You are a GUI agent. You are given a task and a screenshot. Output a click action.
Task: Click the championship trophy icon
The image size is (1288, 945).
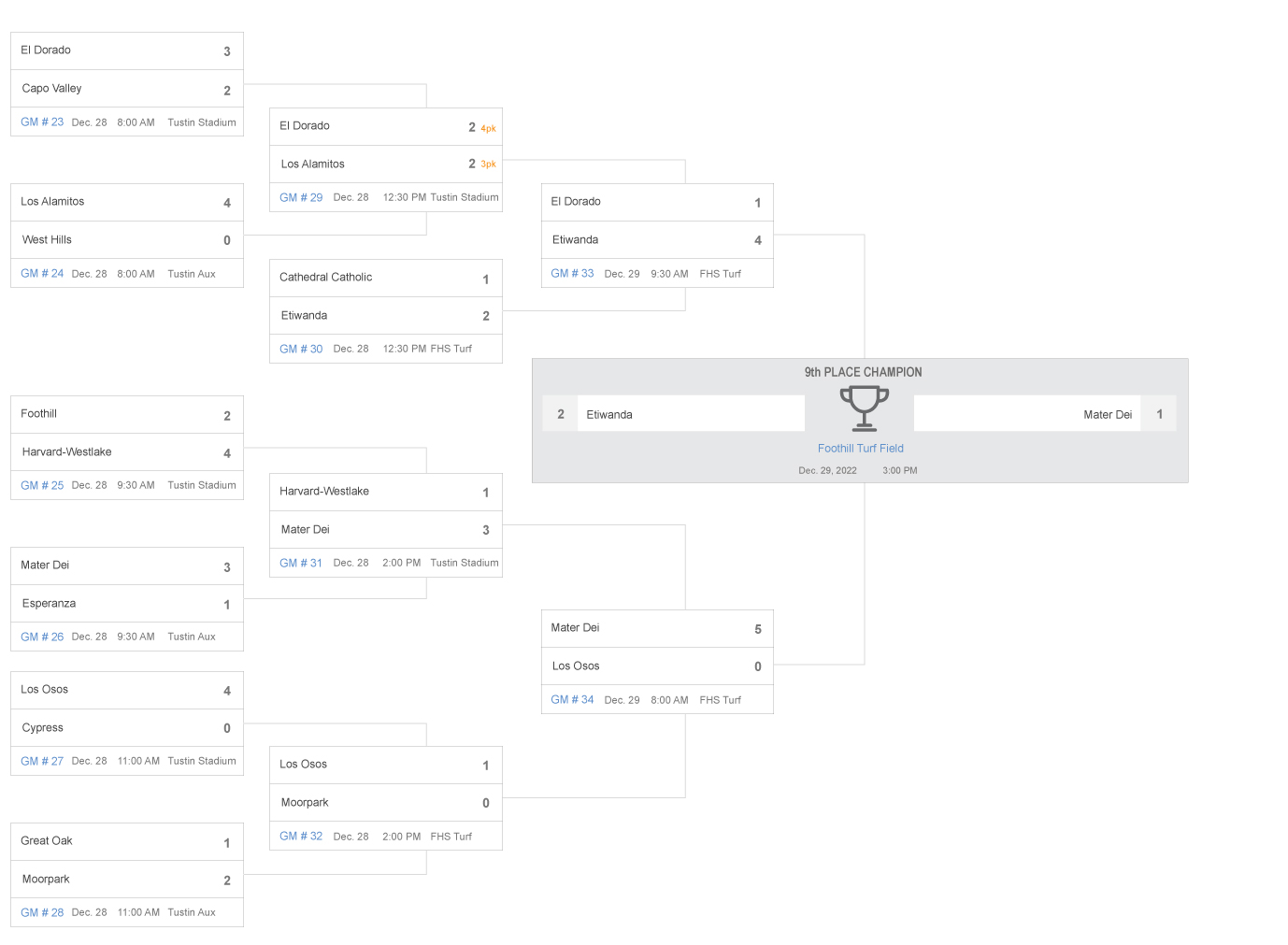pyautogui.click(x=864, y=408)
